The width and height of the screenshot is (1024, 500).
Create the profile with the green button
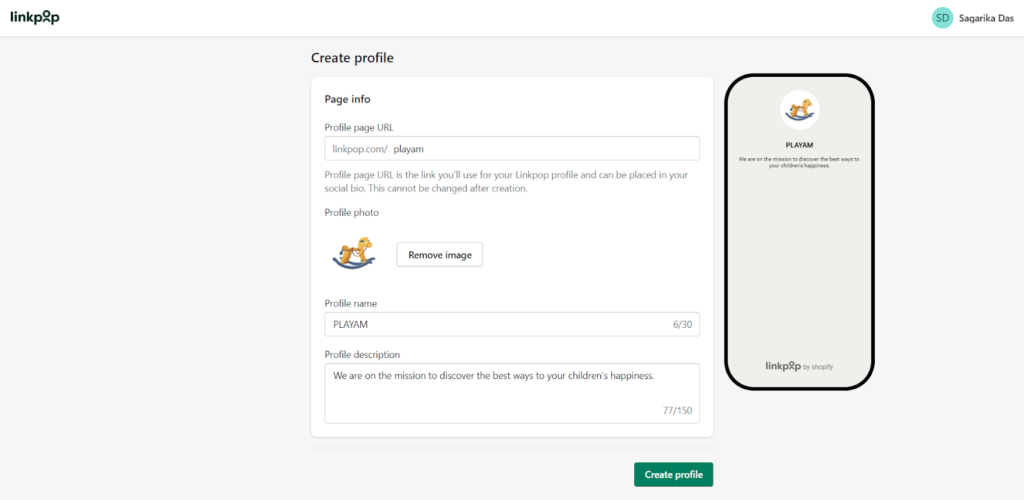(673, 475)
